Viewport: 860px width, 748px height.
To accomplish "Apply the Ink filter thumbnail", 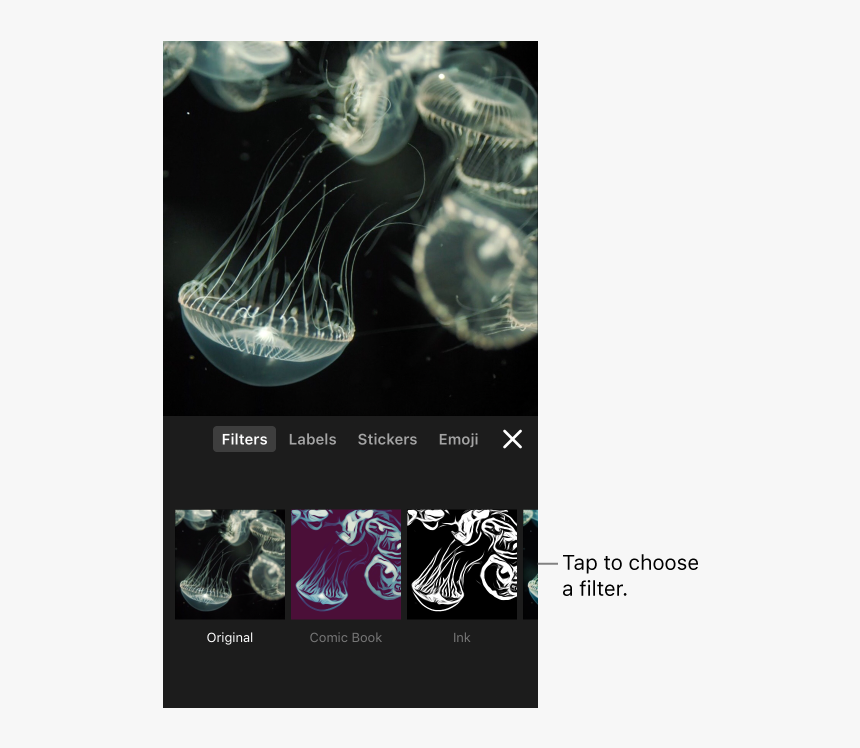I will (462, 564).
